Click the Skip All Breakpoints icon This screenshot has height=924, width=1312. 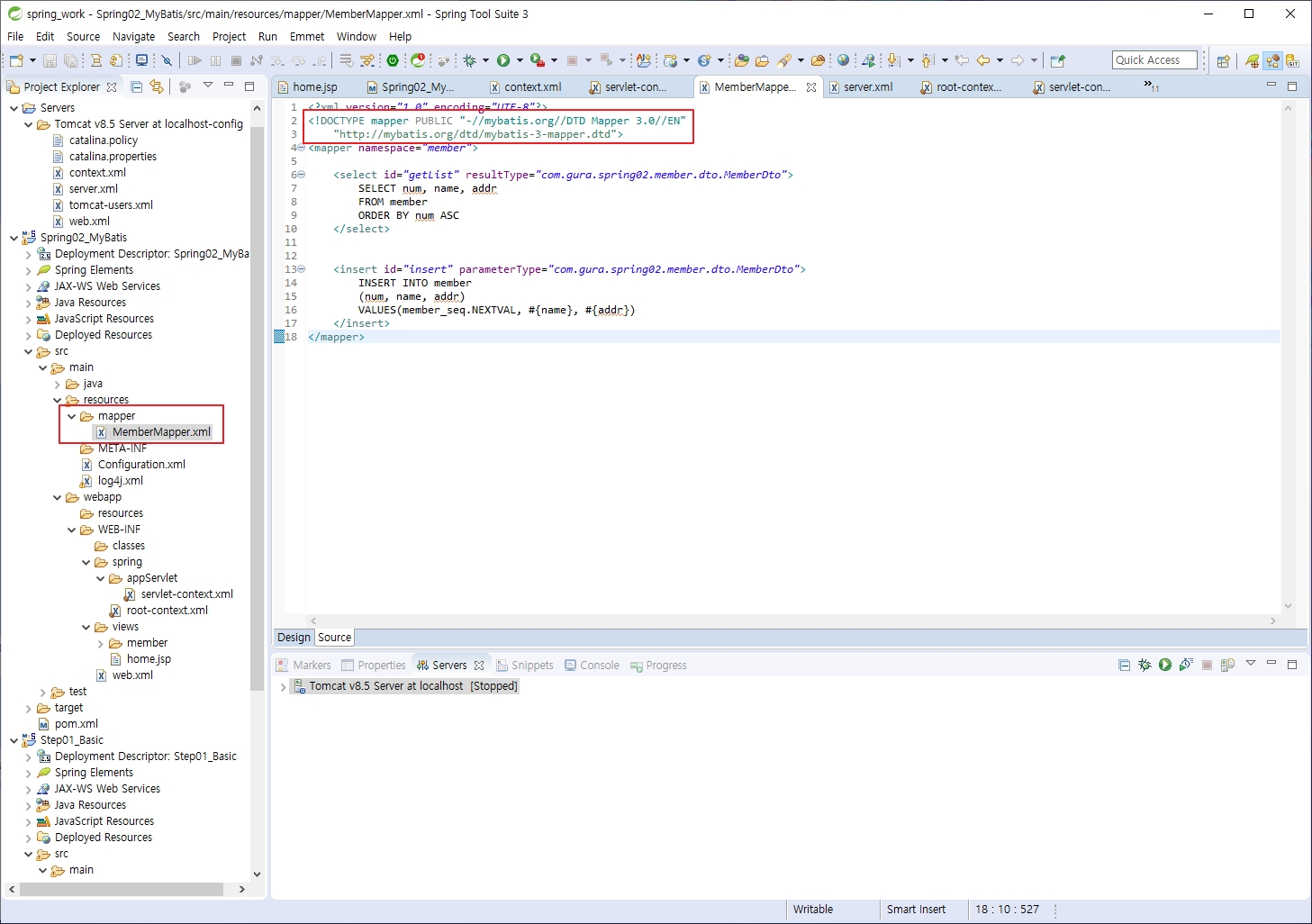pos(167,60)
